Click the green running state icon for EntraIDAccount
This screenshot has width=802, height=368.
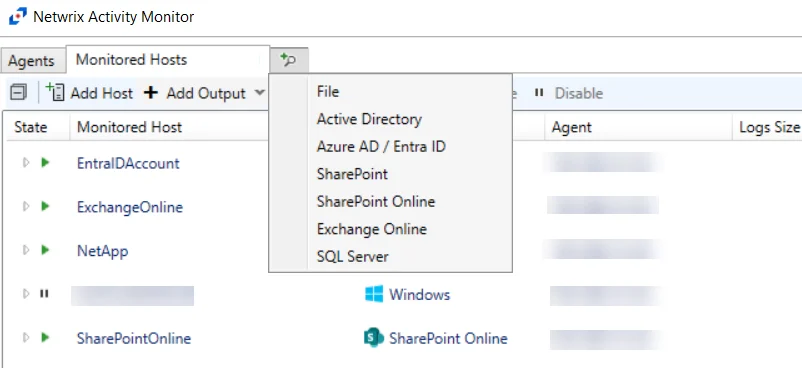point(46,163)
